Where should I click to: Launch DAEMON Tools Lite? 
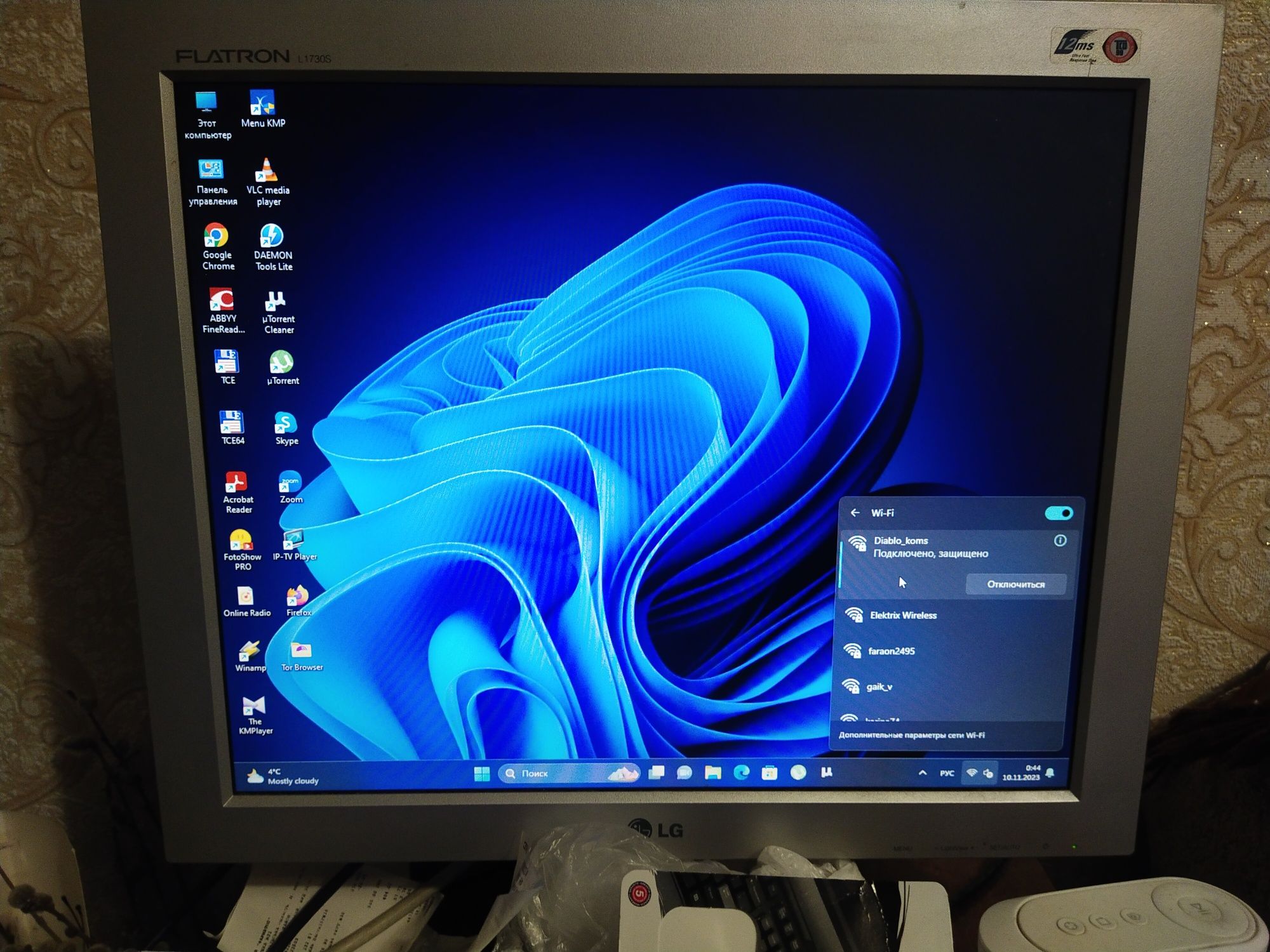pyautogui.click(x=273, y=247)
